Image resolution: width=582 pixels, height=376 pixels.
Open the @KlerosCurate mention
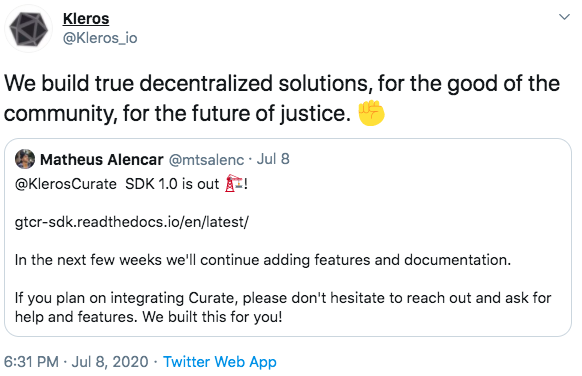pos(66,184)
